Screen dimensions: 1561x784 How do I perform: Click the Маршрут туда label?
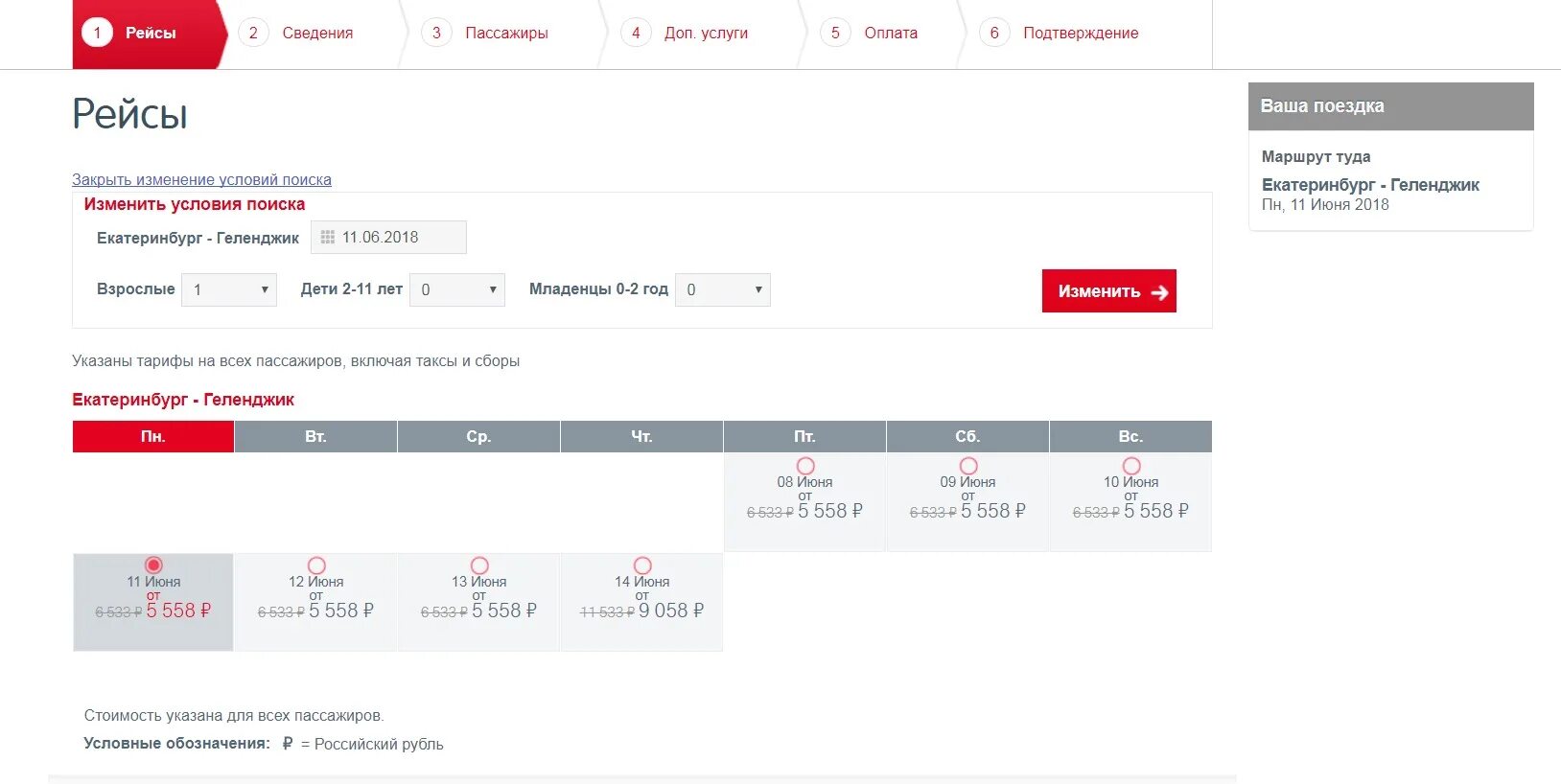click(1316, 156)
